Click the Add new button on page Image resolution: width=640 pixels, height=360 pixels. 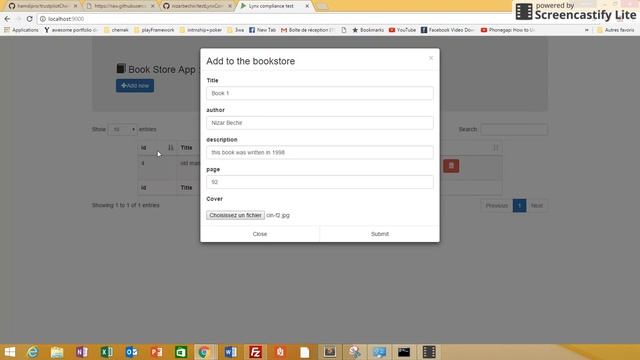(x=135, y=86)
